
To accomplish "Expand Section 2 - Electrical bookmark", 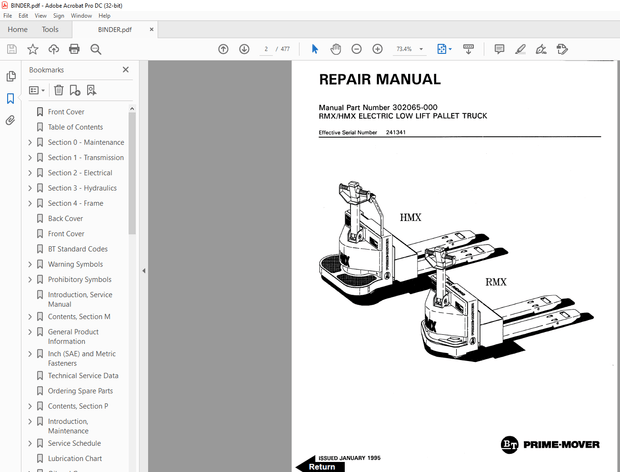I will 30,173.
